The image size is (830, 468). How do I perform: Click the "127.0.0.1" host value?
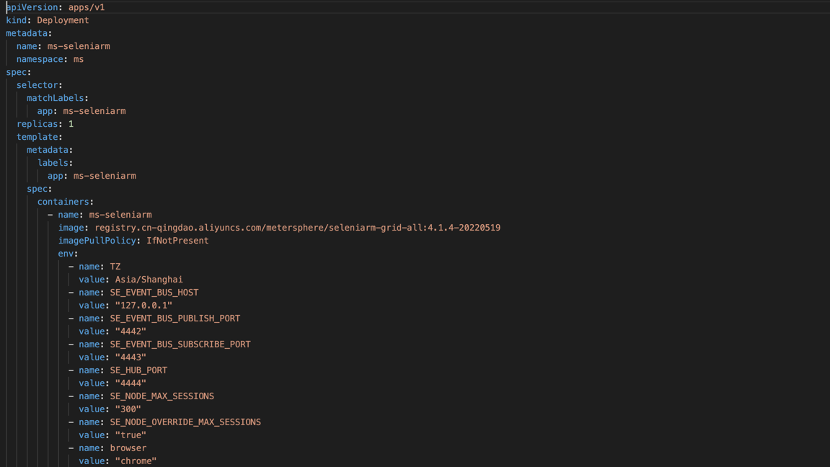click(143, 305)
